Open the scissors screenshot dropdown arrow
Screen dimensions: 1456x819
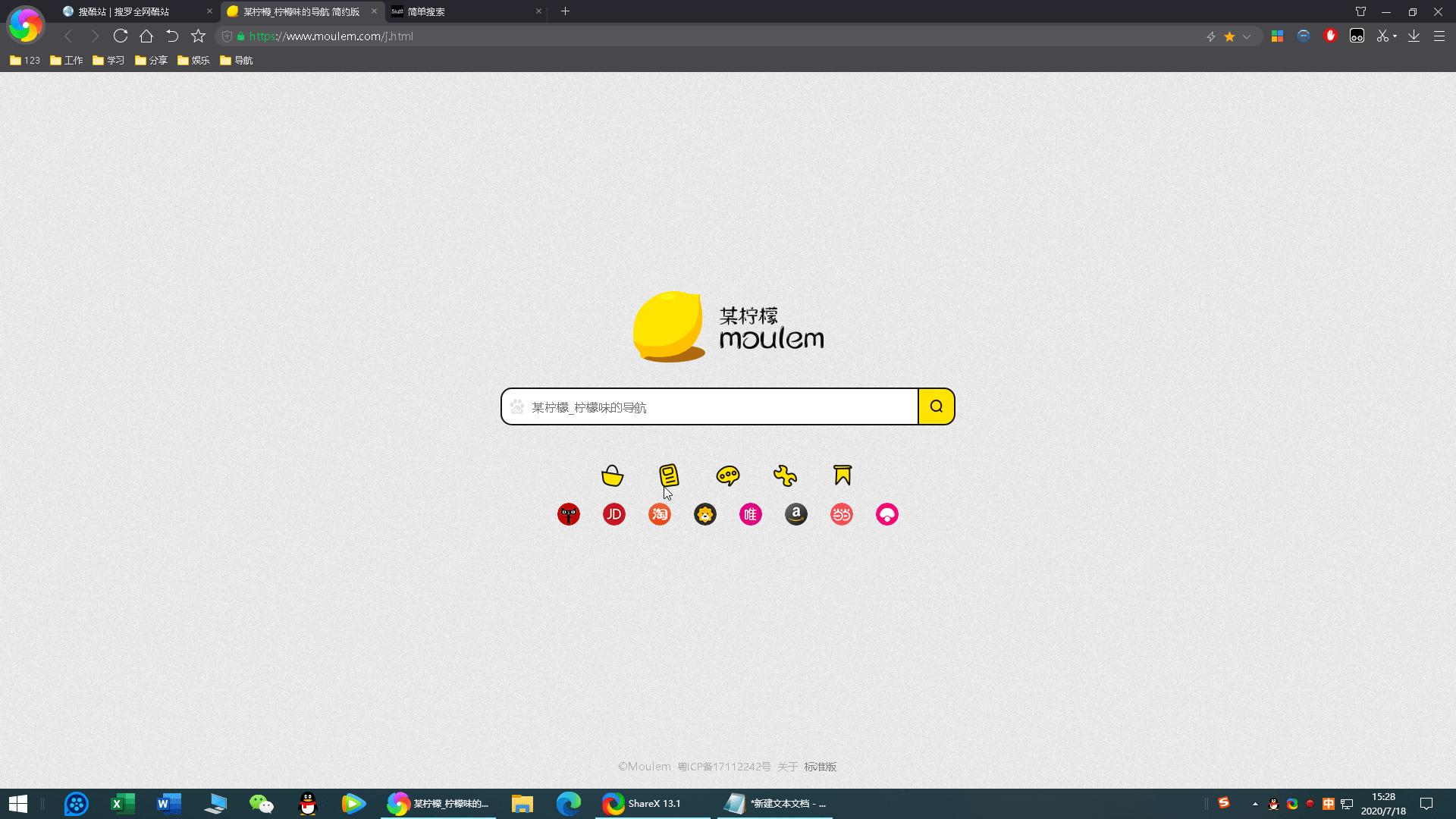[x=1395, y=36]
